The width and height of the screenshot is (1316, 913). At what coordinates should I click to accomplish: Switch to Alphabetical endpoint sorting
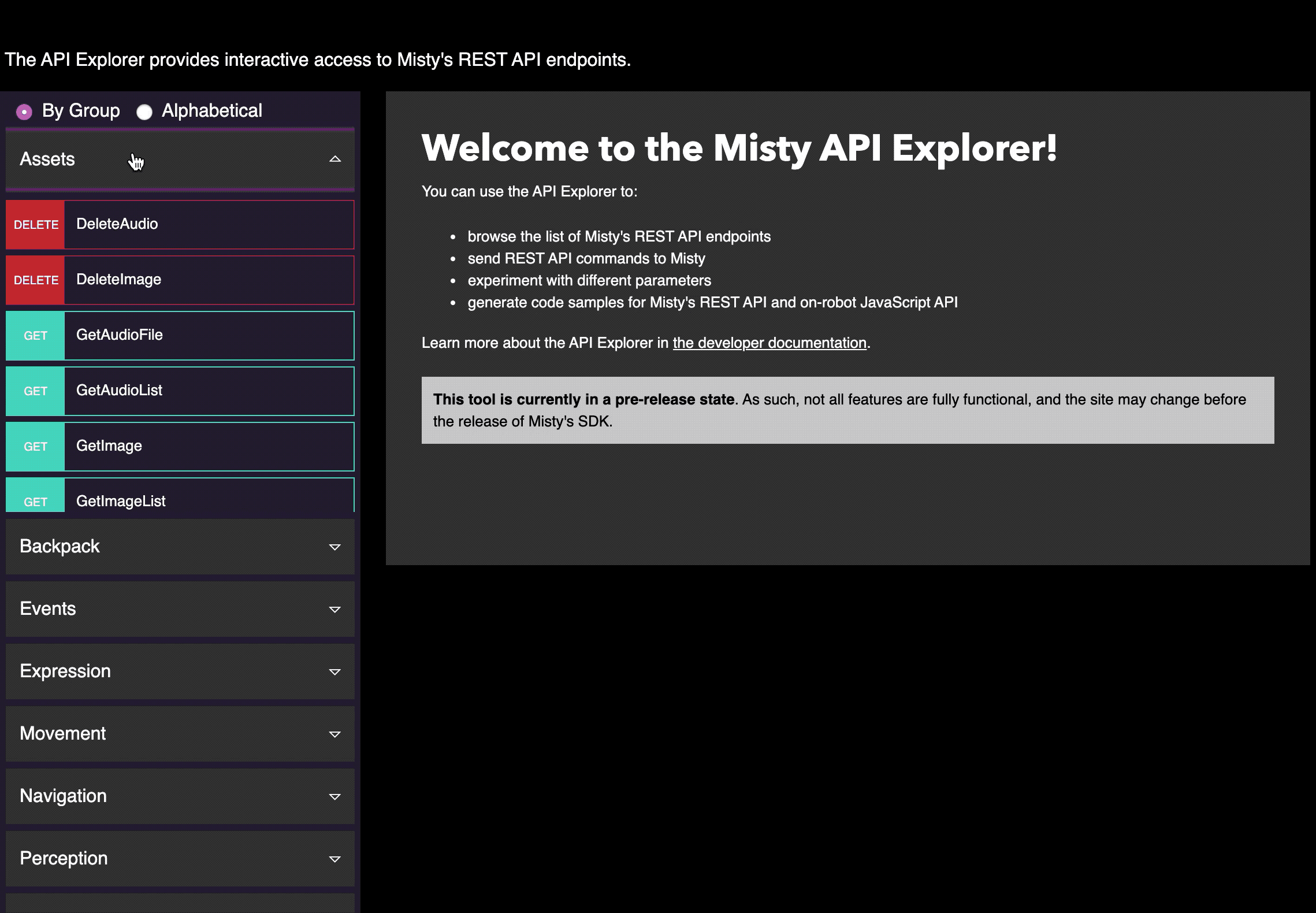pyautogui.click(x=144, y=110)
